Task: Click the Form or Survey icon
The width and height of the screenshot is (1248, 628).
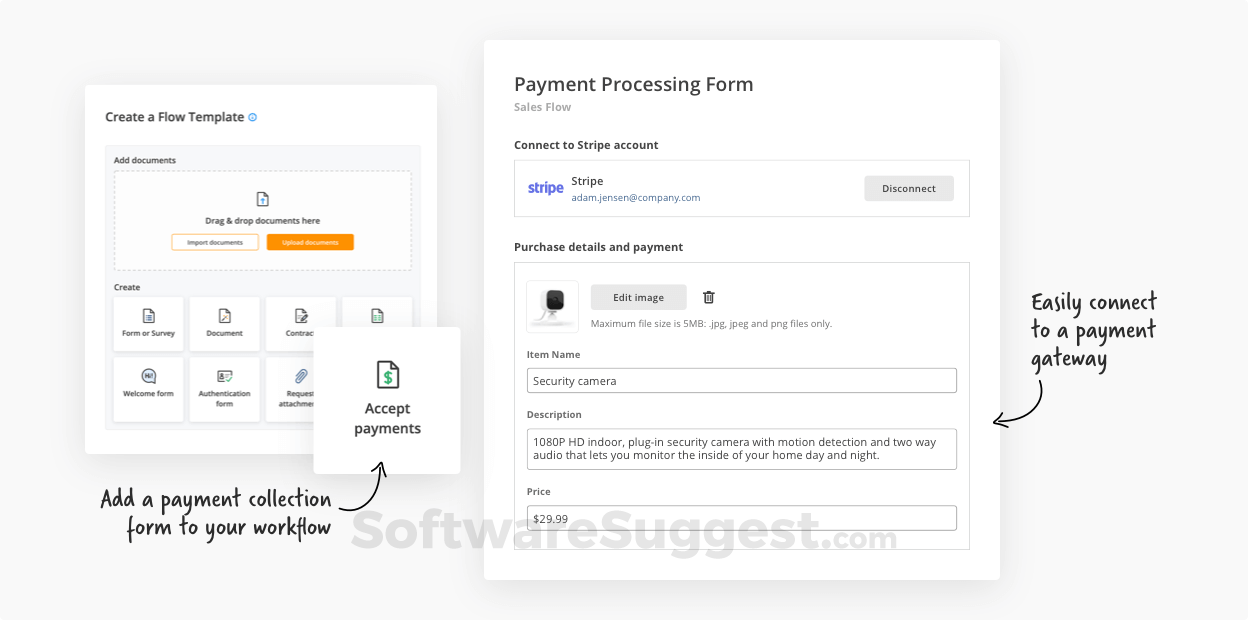Action: point(148,316)
